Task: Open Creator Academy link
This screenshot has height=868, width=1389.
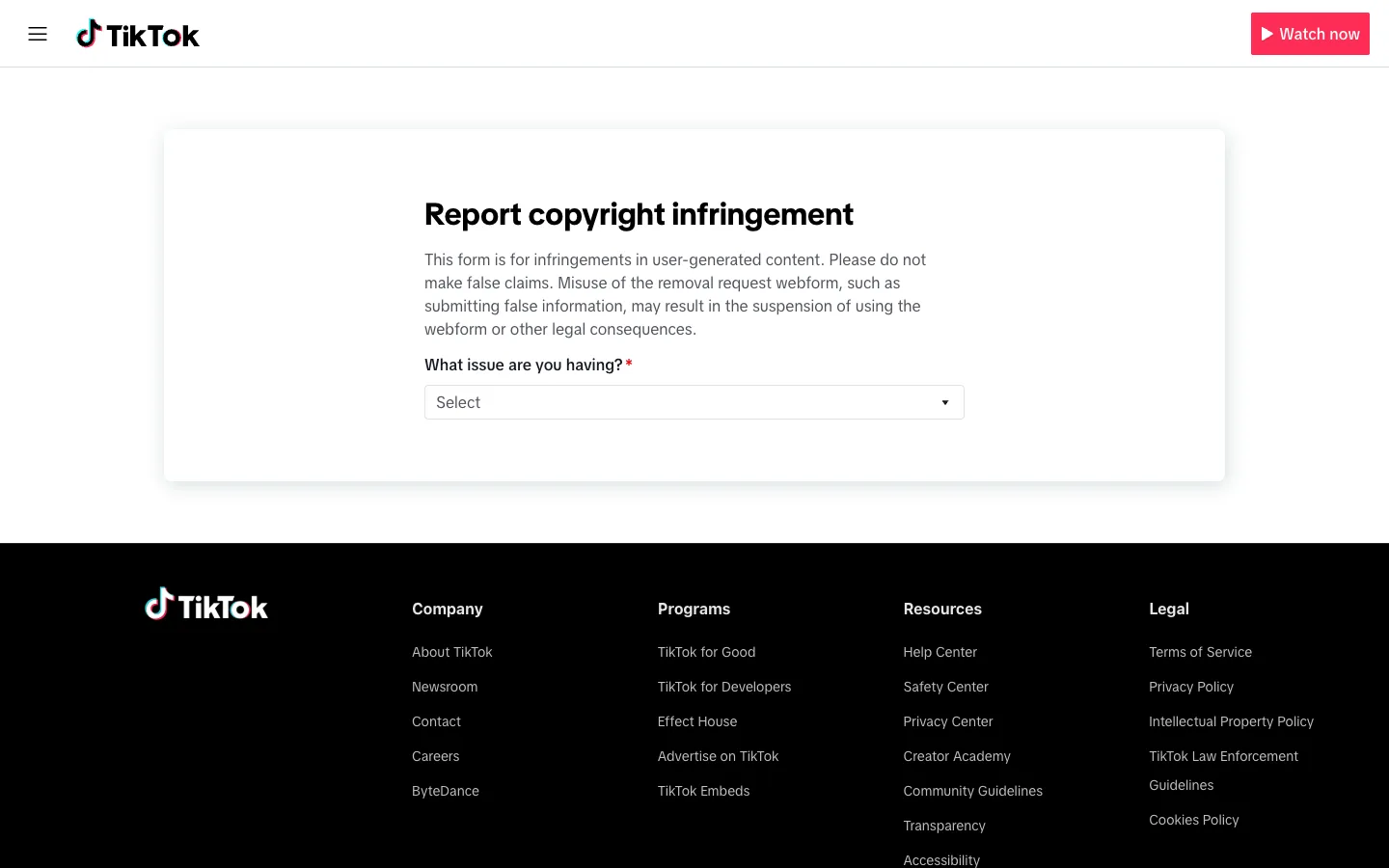Action: [x=957, y=756]
